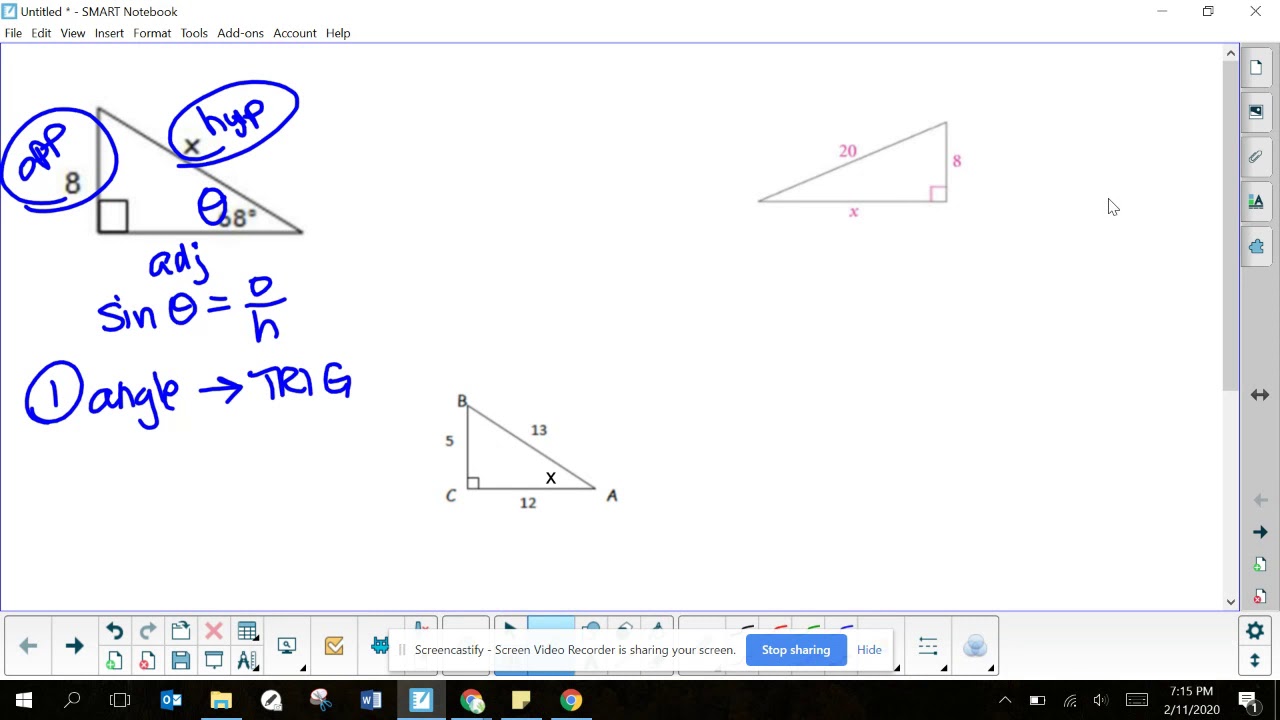Open the screen shade tool
The width and height of the screenshot is (1280, 720).
click(x=213, y=660)
